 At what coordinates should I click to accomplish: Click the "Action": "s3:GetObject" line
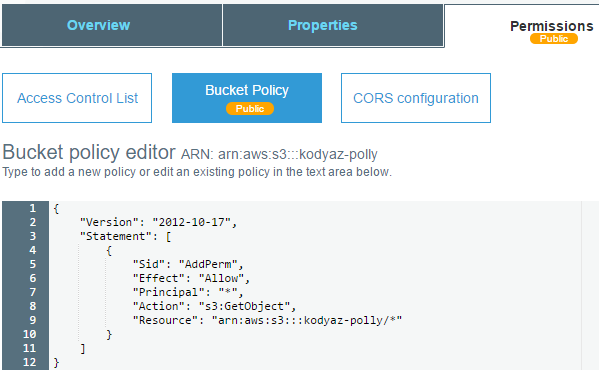click(x=214, y=306)
